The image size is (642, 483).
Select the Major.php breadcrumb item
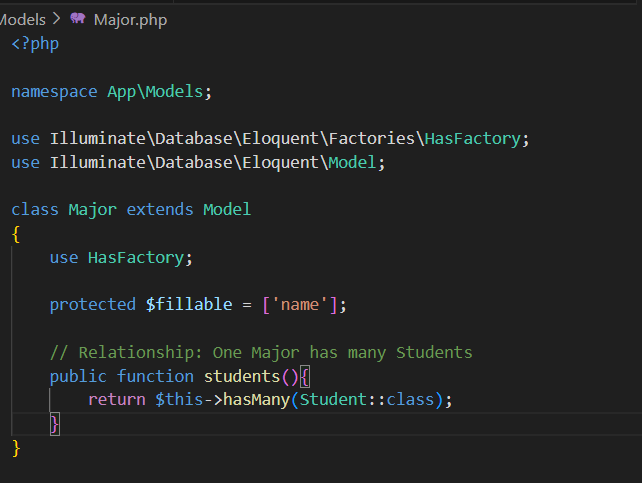coord(131,19)
